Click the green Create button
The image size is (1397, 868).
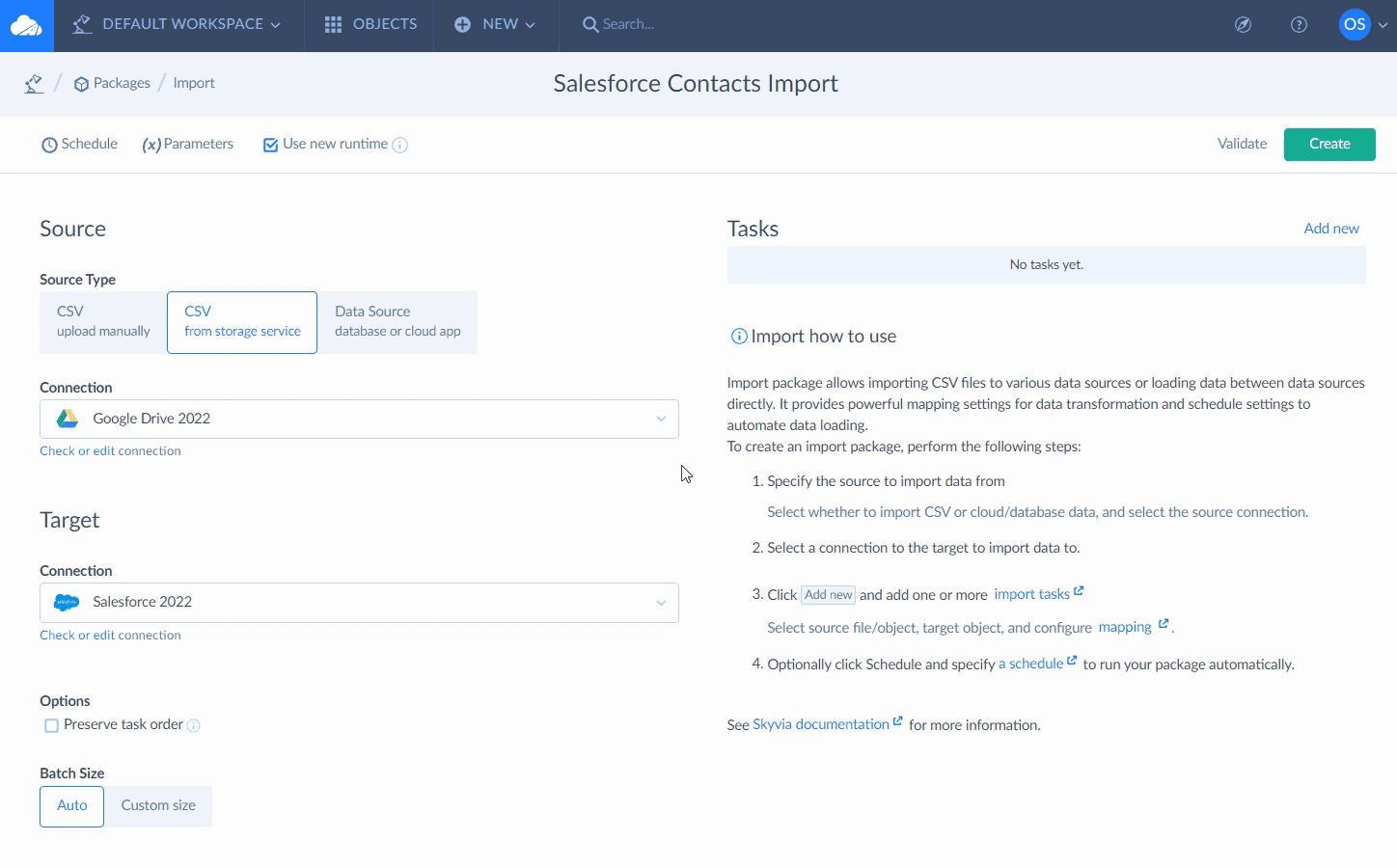1329,144
